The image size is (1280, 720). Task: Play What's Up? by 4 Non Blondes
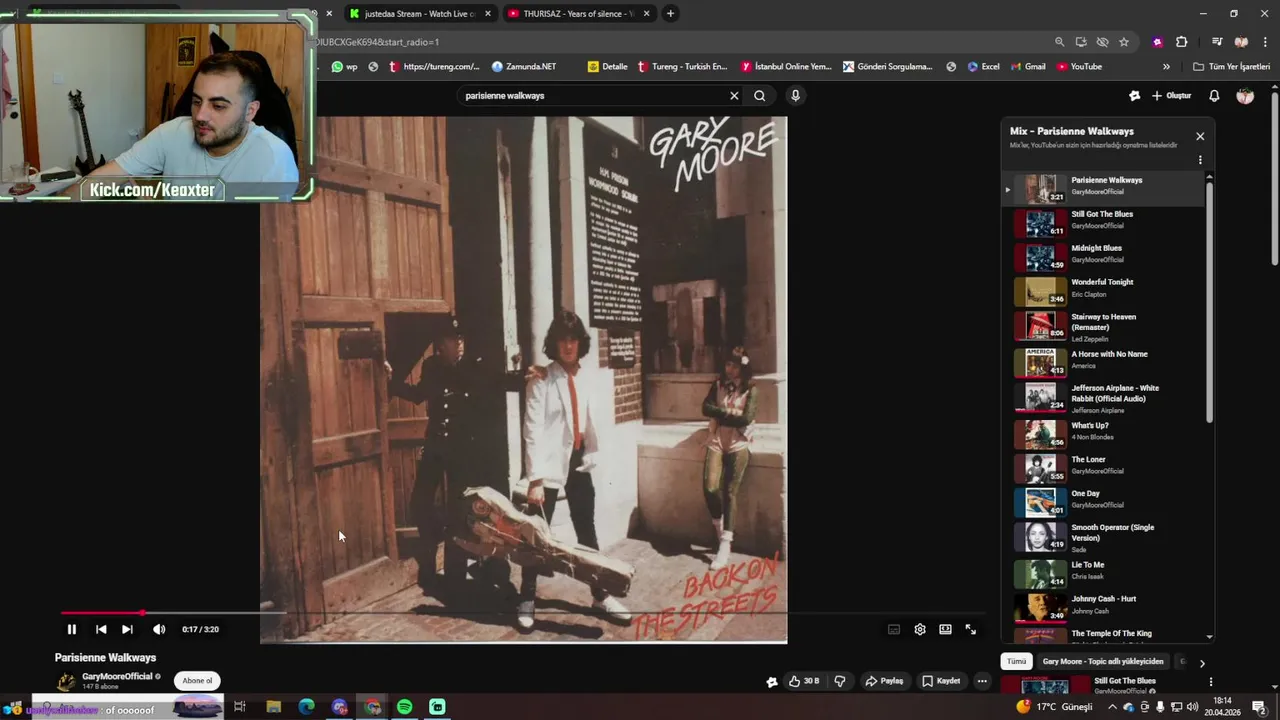point(1105,434)
